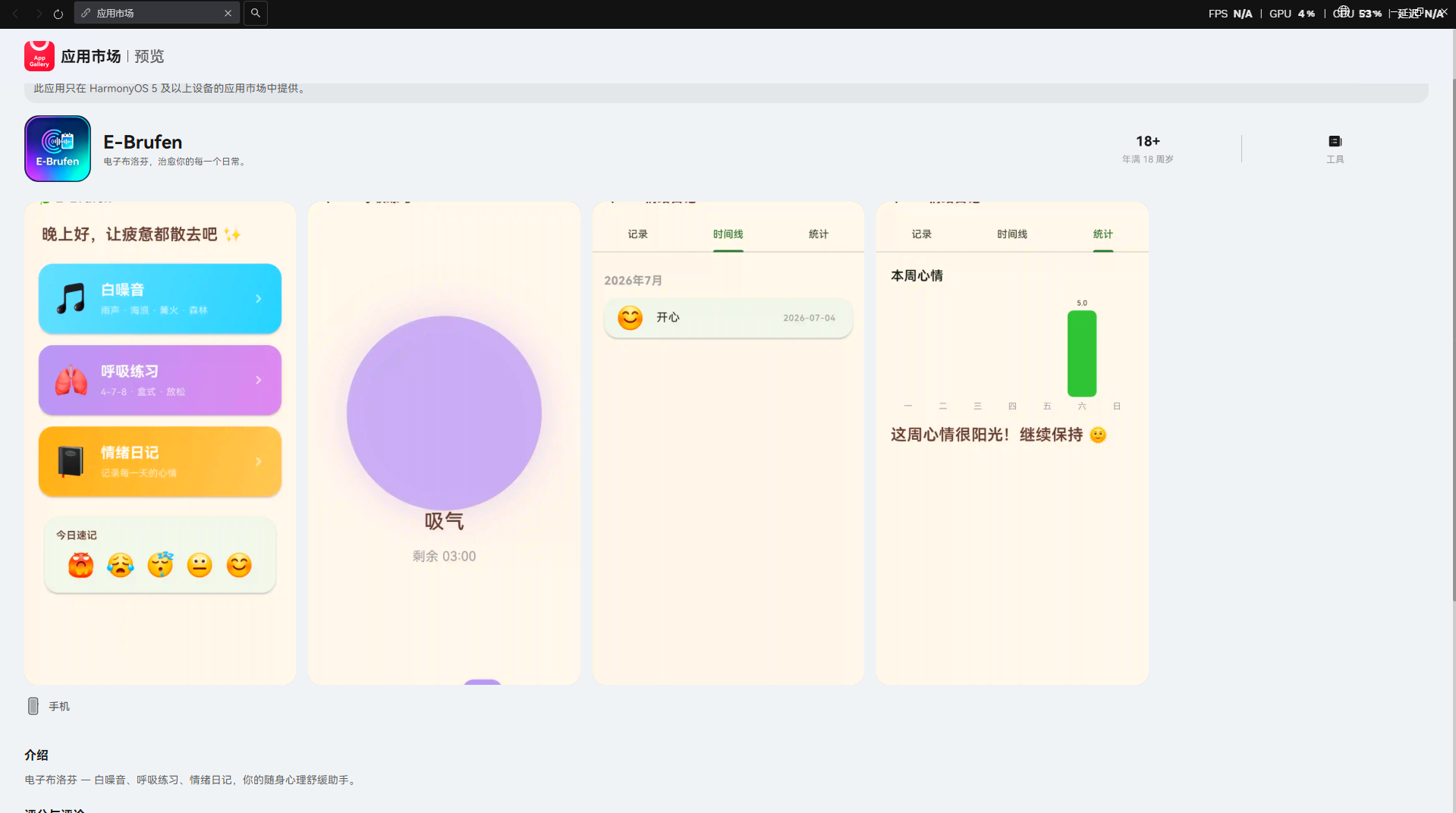
Task: Click the GPU 4% indicator
Action: (1292, 14)
